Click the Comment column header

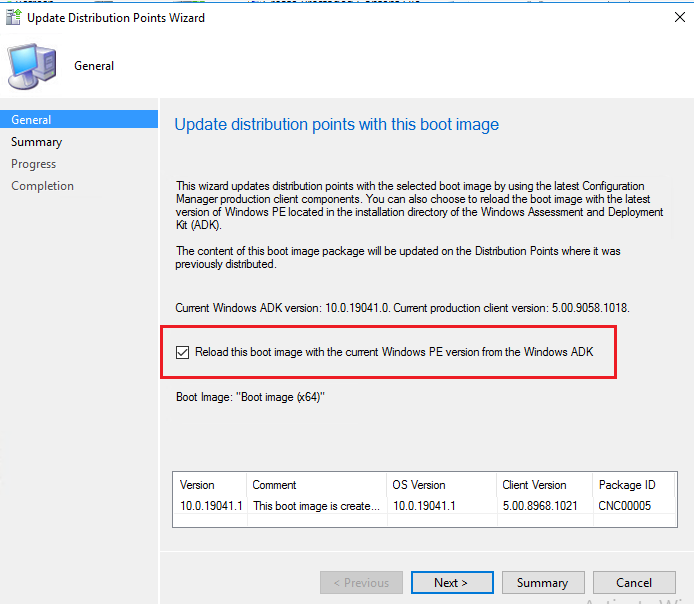[316, 485]
